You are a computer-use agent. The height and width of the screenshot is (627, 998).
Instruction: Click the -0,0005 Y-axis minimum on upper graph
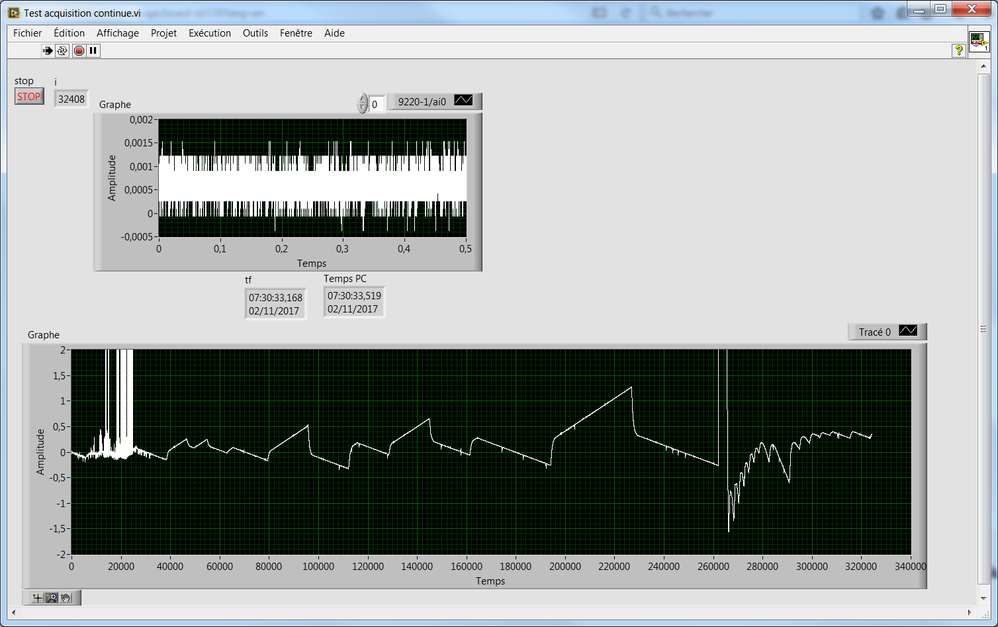click(137, 237)
